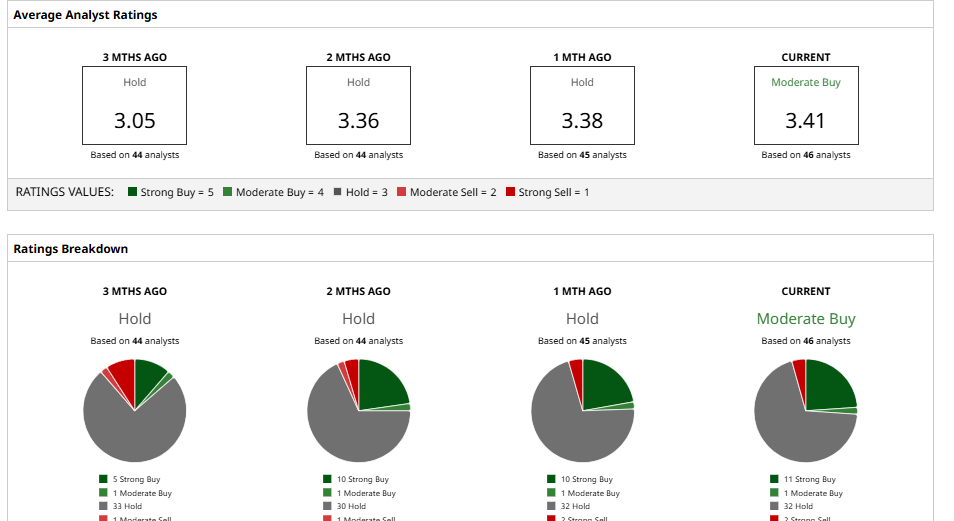Click the 'Strong Sell = 1' legend text

point(554,192)
